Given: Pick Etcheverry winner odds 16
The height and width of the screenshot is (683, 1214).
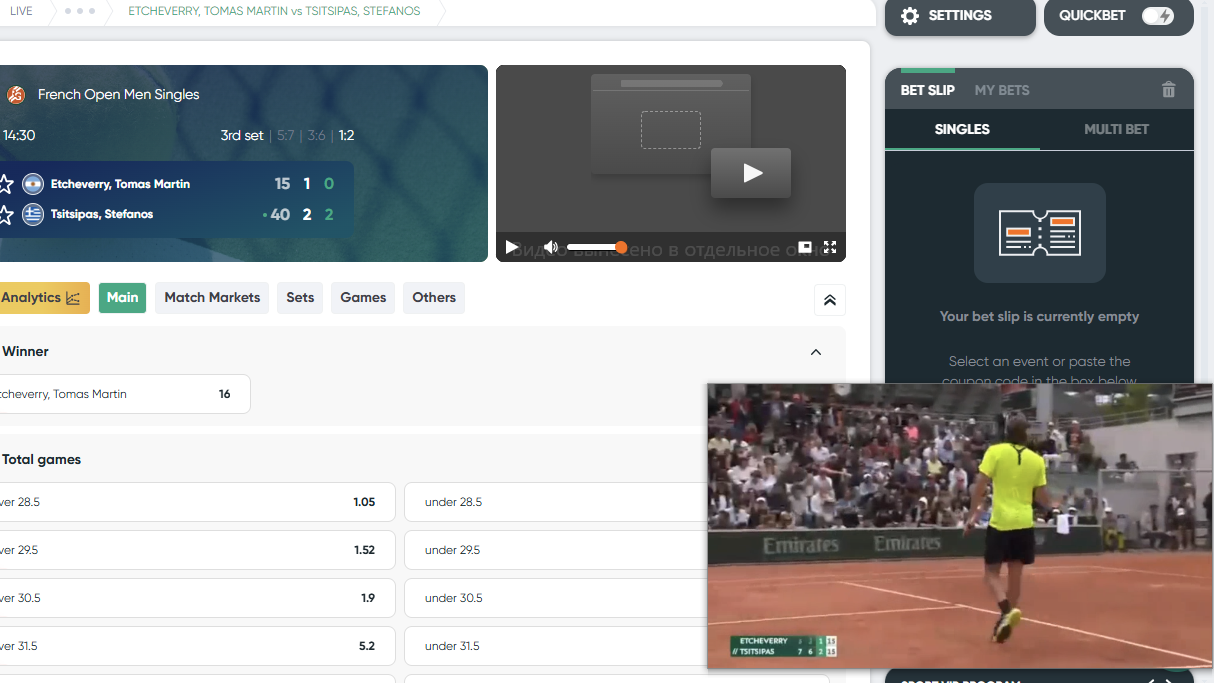Looking at the screenshot, I should click(x=123, y=394).
